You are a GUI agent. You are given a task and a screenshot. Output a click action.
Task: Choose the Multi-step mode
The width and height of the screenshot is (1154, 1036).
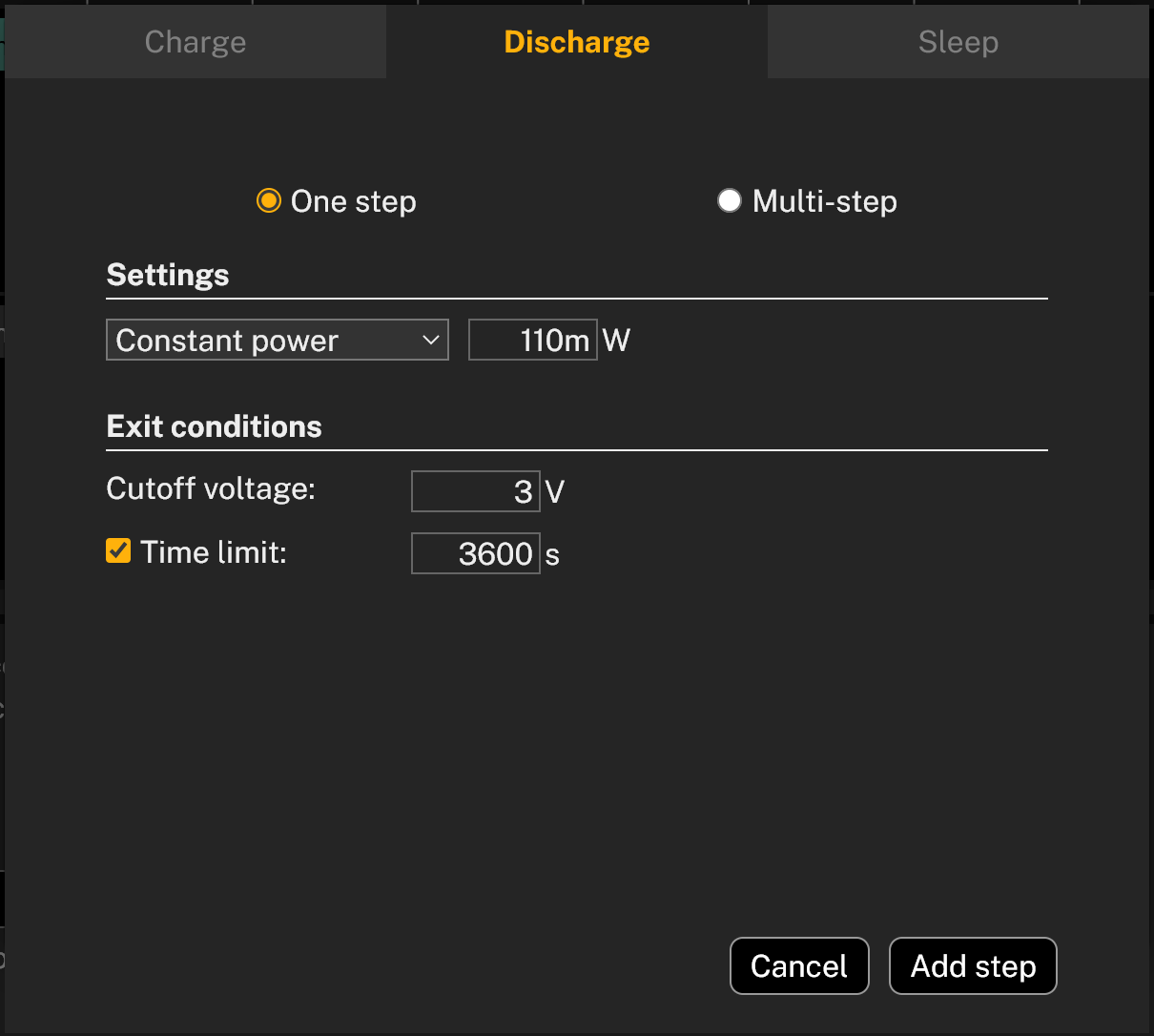(x=729, y=200)
